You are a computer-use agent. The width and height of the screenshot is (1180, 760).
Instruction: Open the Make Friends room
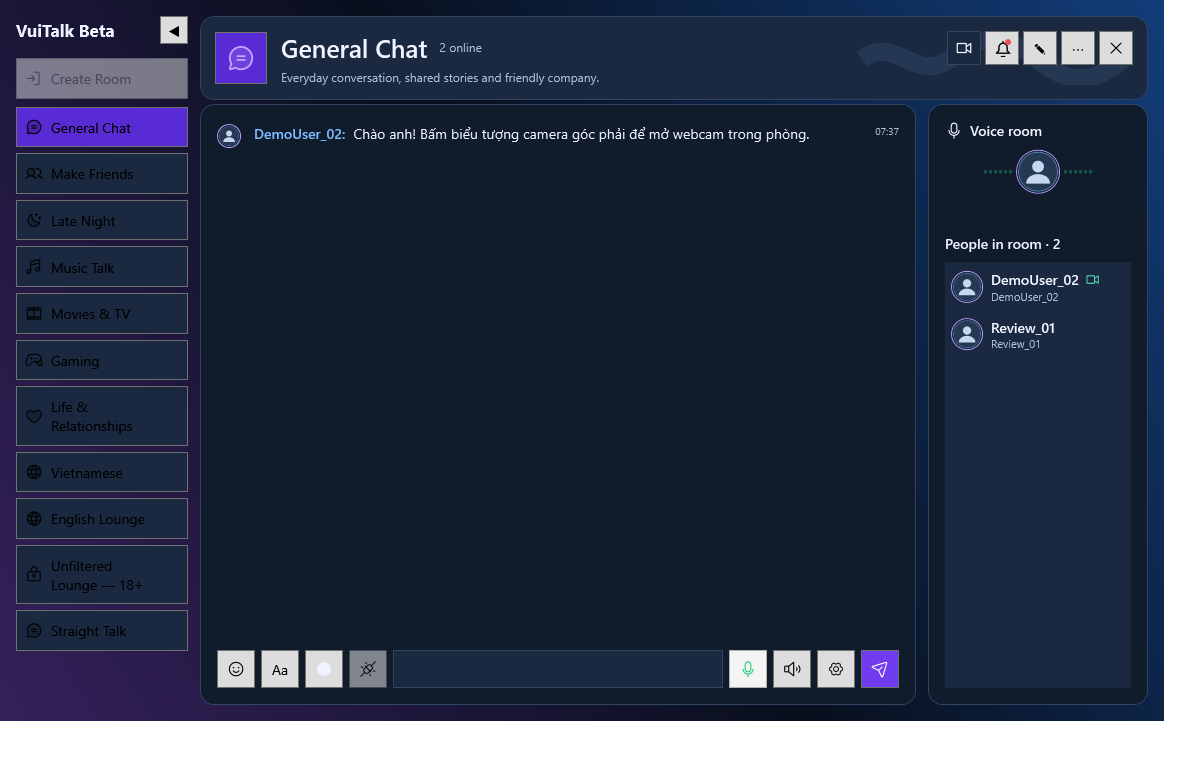click(102, 174)
